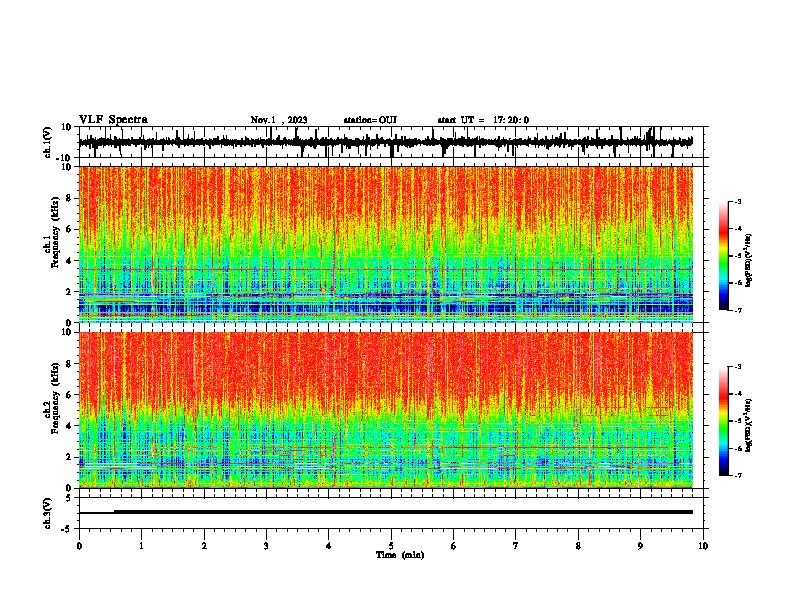Click the "station=OUI" header text

pyautogui.click(x=370, y=120)
